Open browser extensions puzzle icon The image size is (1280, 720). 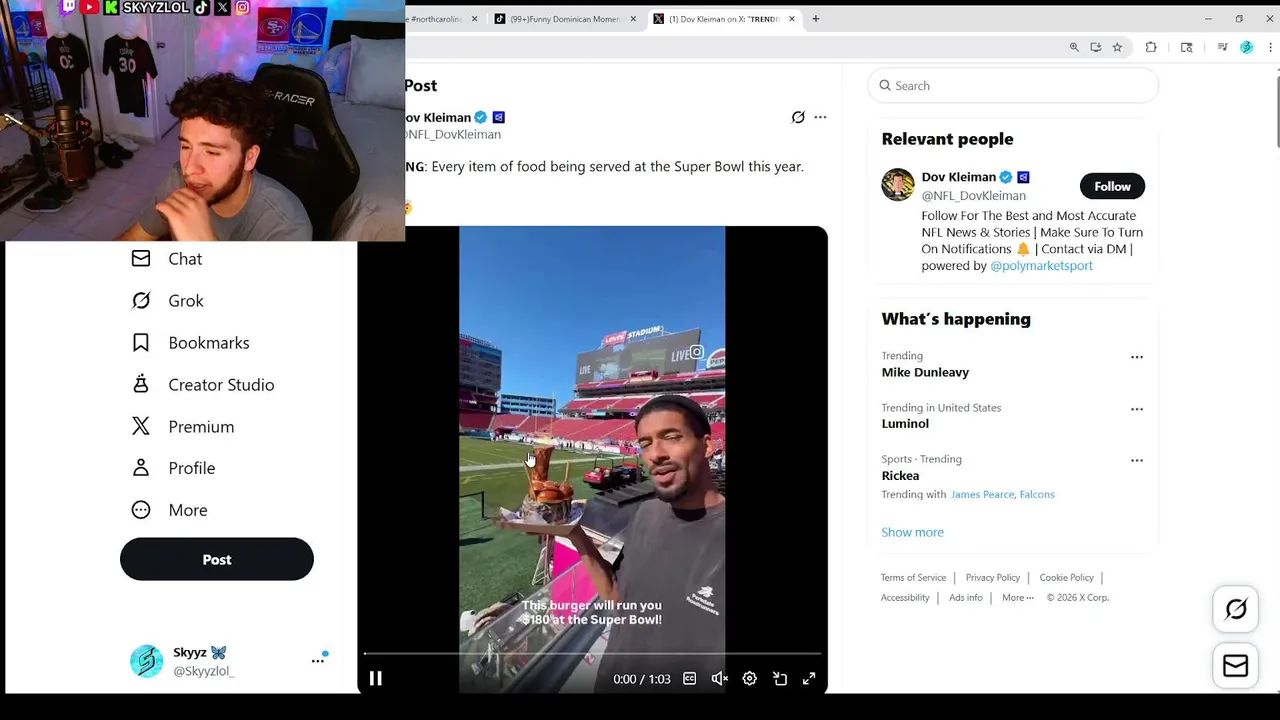(x=1151, y=47)
